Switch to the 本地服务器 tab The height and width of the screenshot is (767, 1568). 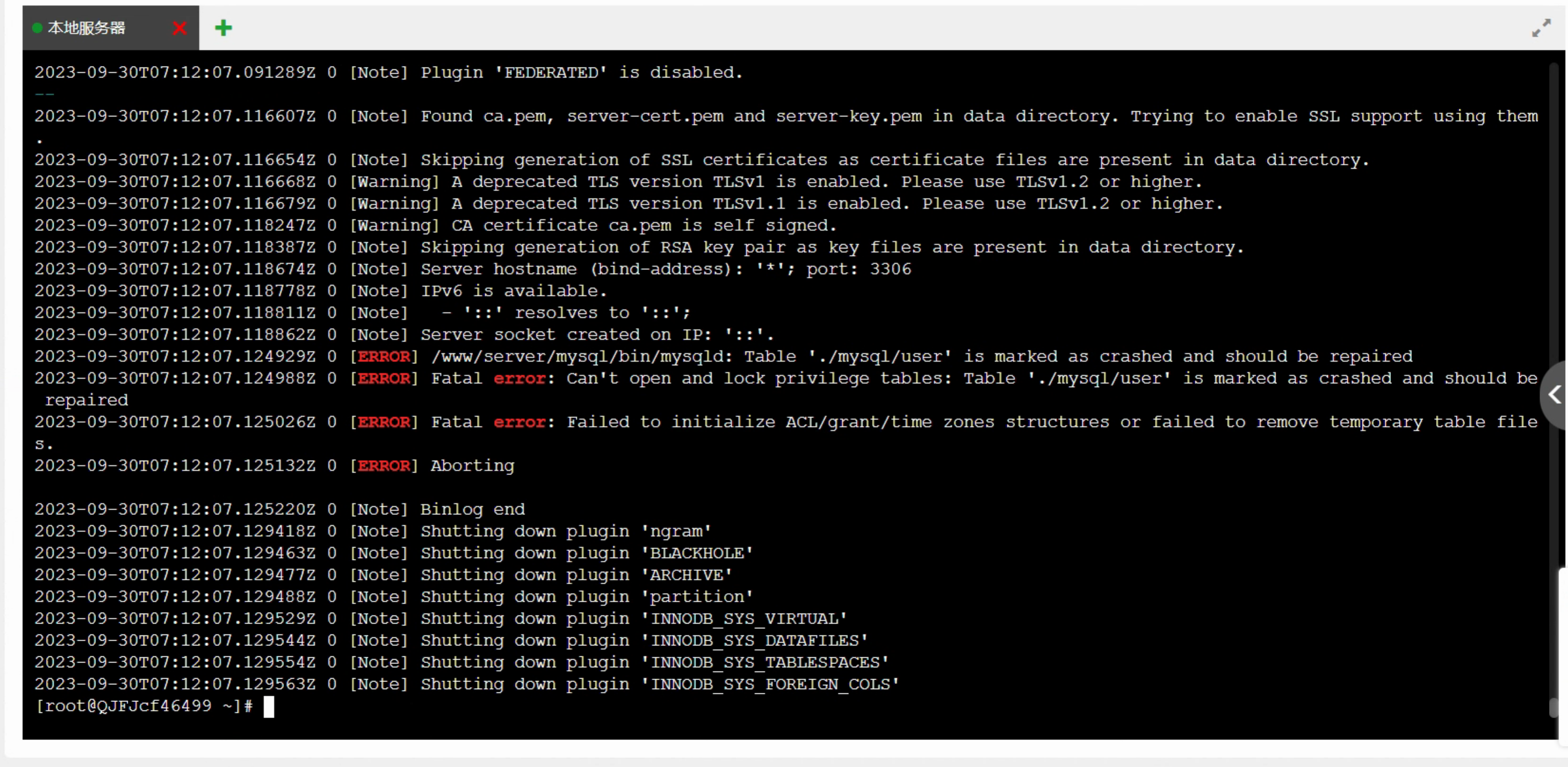(x=86, y=28)
